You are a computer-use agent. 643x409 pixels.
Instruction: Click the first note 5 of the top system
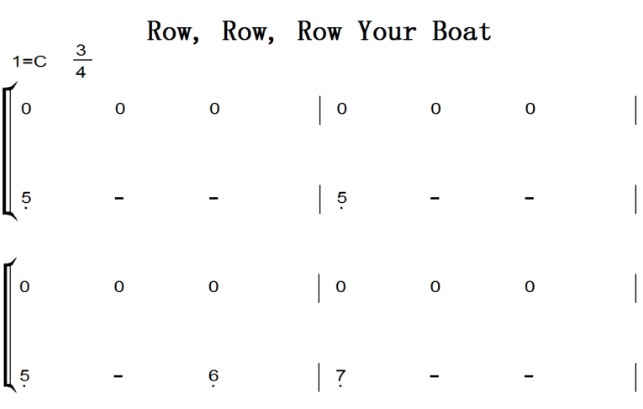point(25,198)
